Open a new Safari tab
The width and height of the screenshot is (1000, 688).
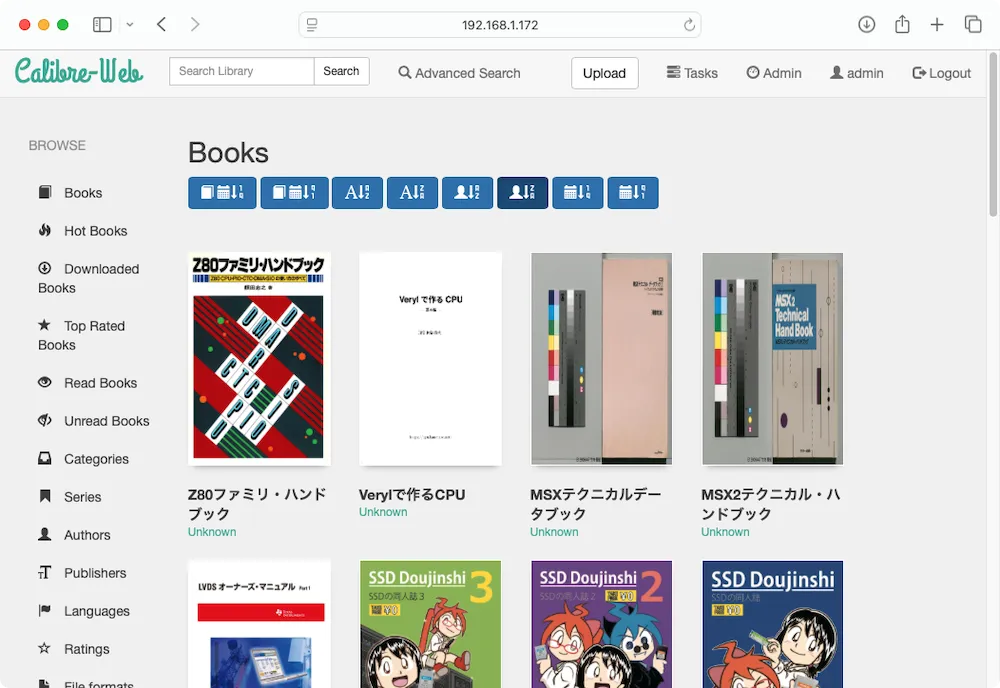pyautogui.click(x=937, y=24)
